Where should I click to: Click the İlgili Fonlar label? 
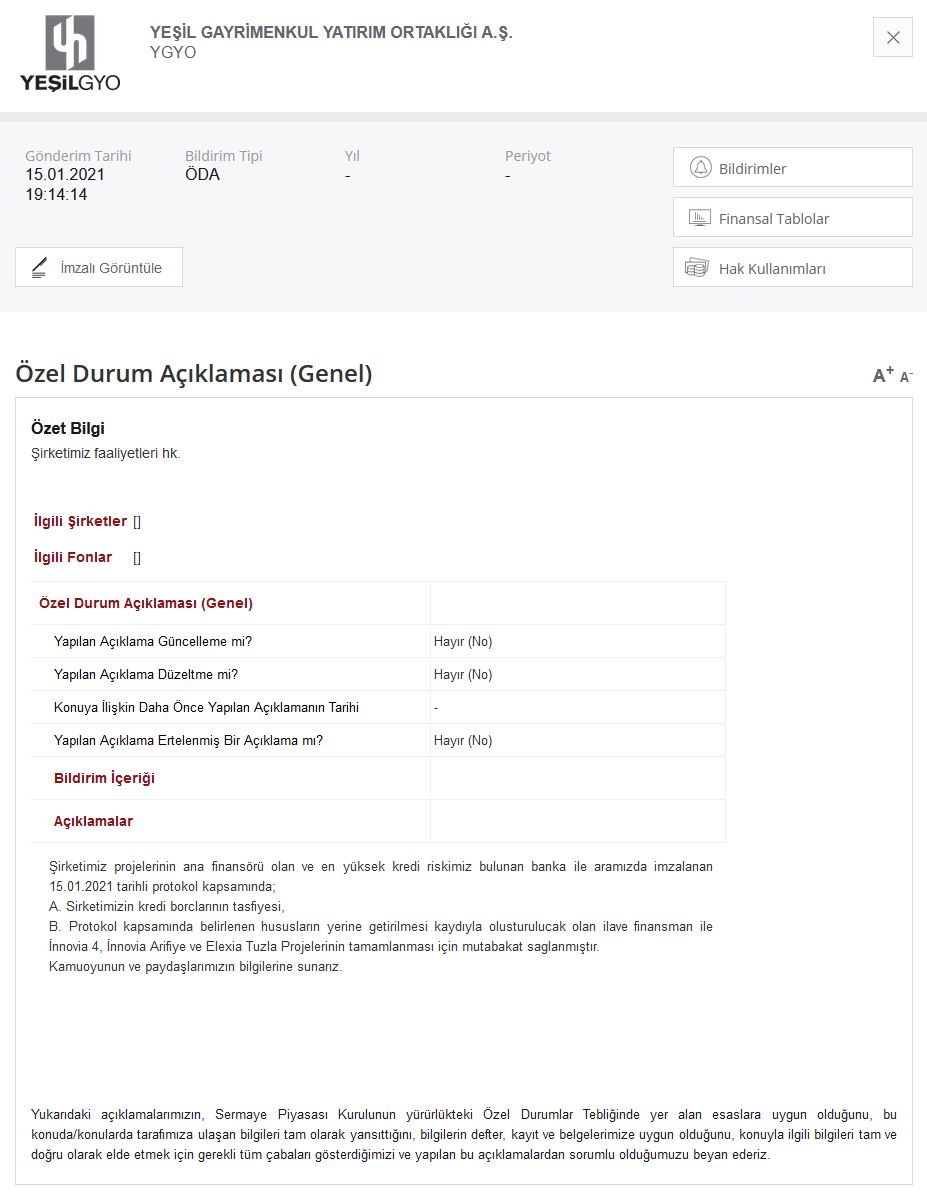(73, 557)
